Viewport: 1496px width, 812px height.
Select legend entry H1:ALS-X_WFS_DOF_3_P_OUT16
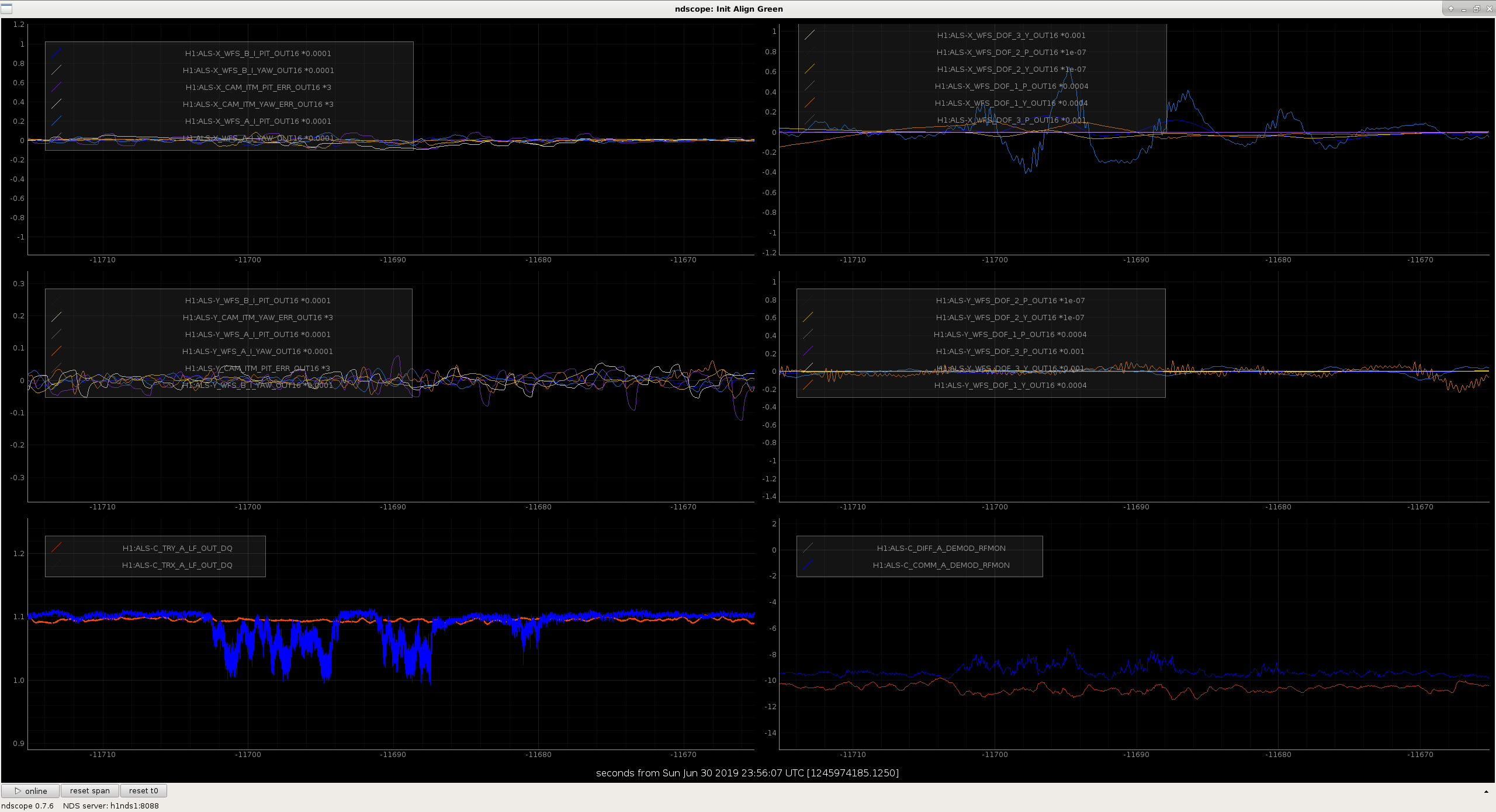coord(1011,120)
